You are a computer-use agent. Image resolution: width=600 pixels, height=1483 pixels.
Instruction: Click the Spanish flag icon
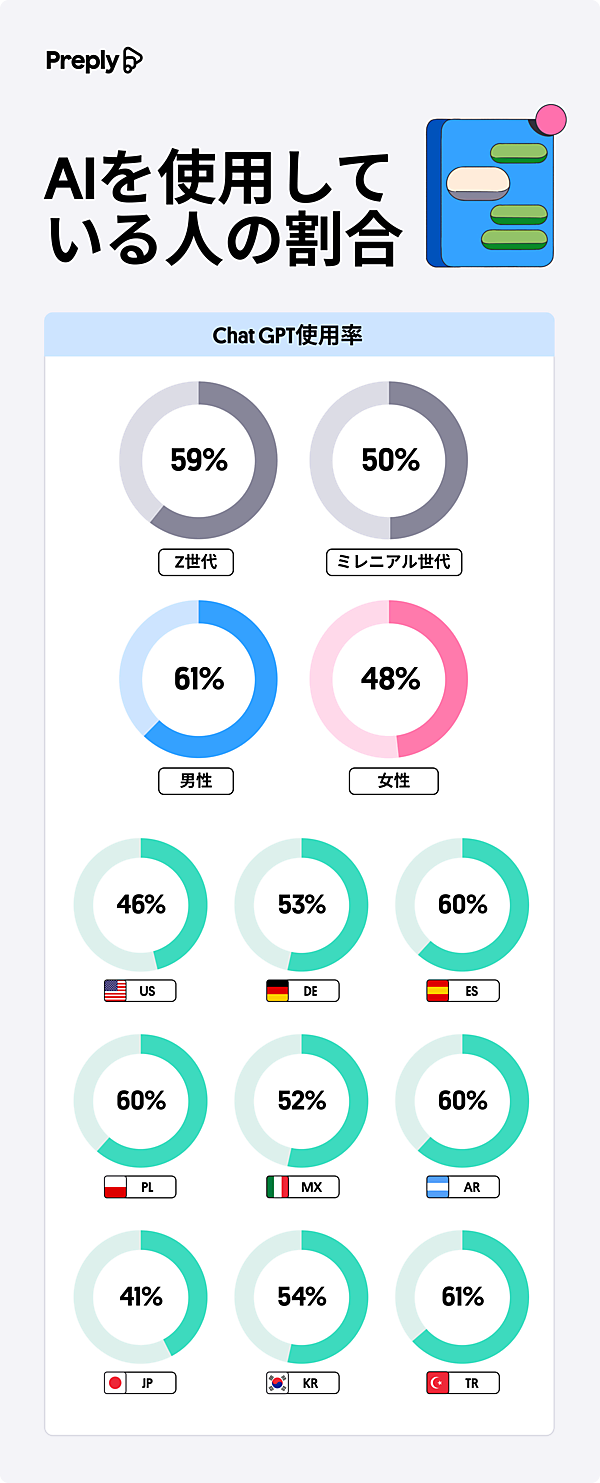[437, 991]
